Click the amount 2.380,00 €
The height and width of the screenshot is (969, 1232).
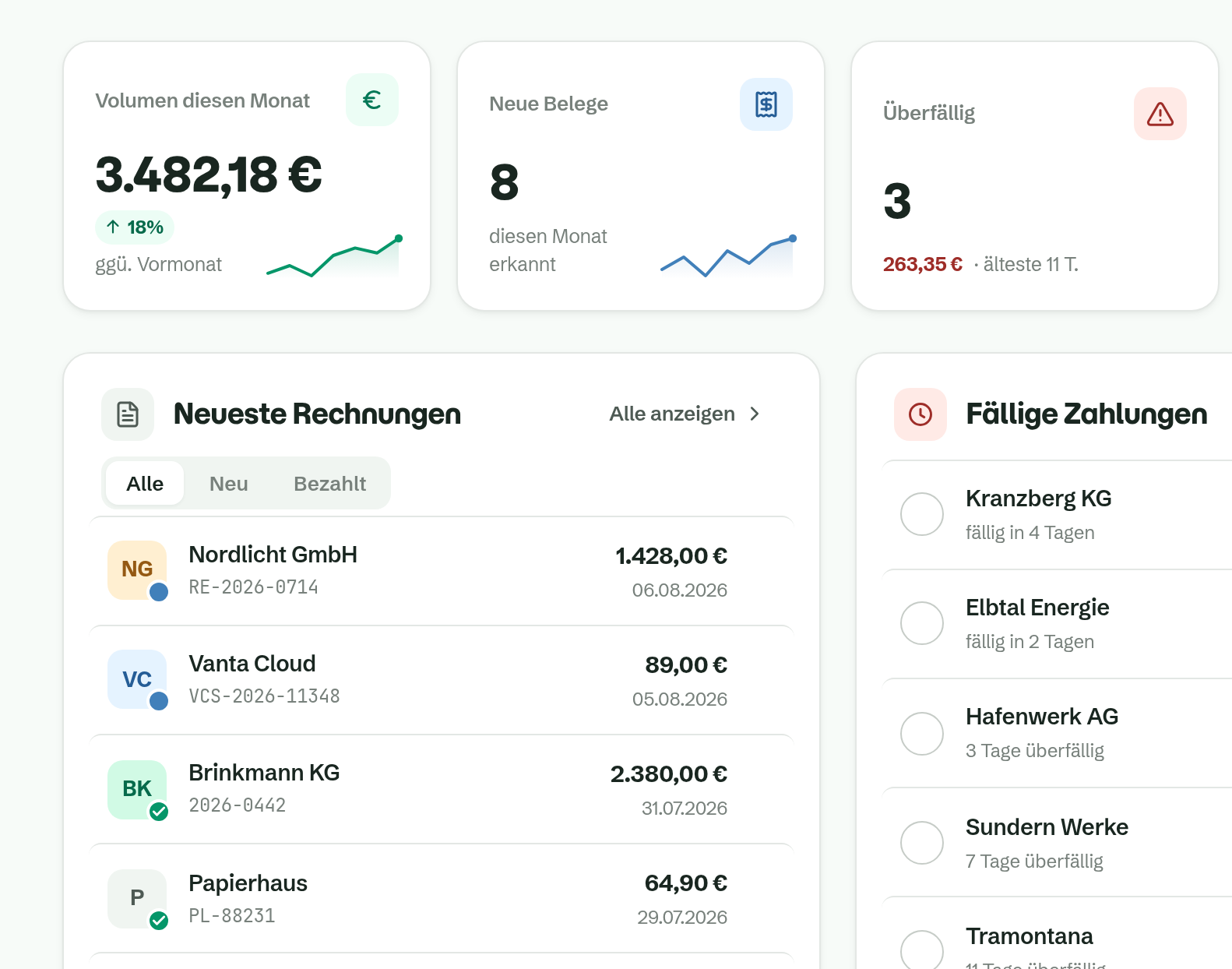[669, 774]
